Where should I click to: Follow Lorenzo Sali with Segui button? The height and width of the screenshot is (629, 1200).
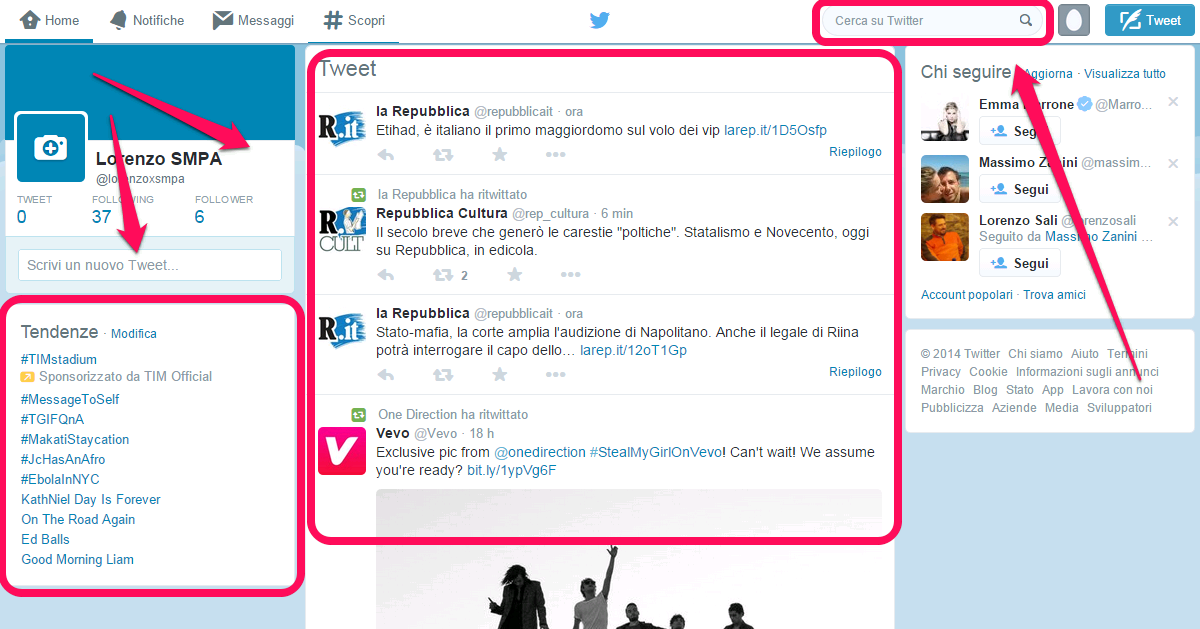tap(1019, 263)
